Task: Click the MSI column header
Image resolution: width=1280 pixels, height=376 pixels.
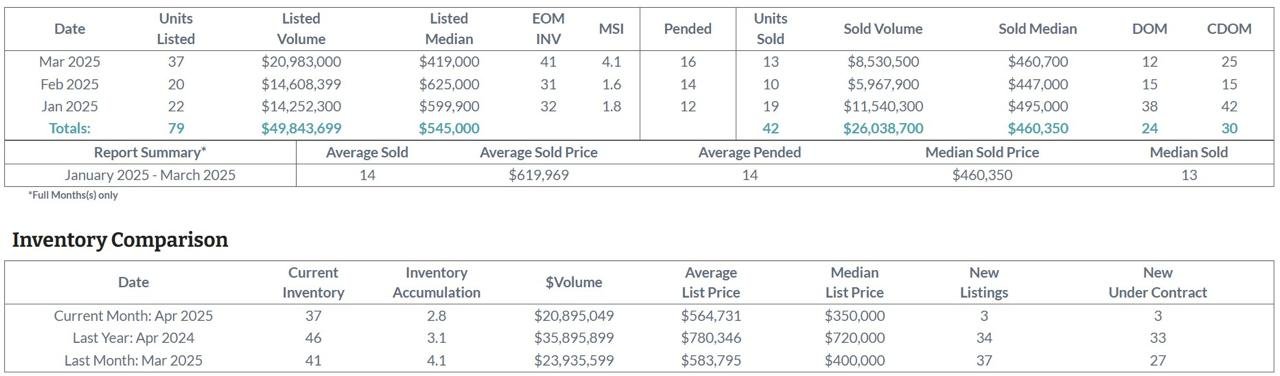Action: point(611,29)
